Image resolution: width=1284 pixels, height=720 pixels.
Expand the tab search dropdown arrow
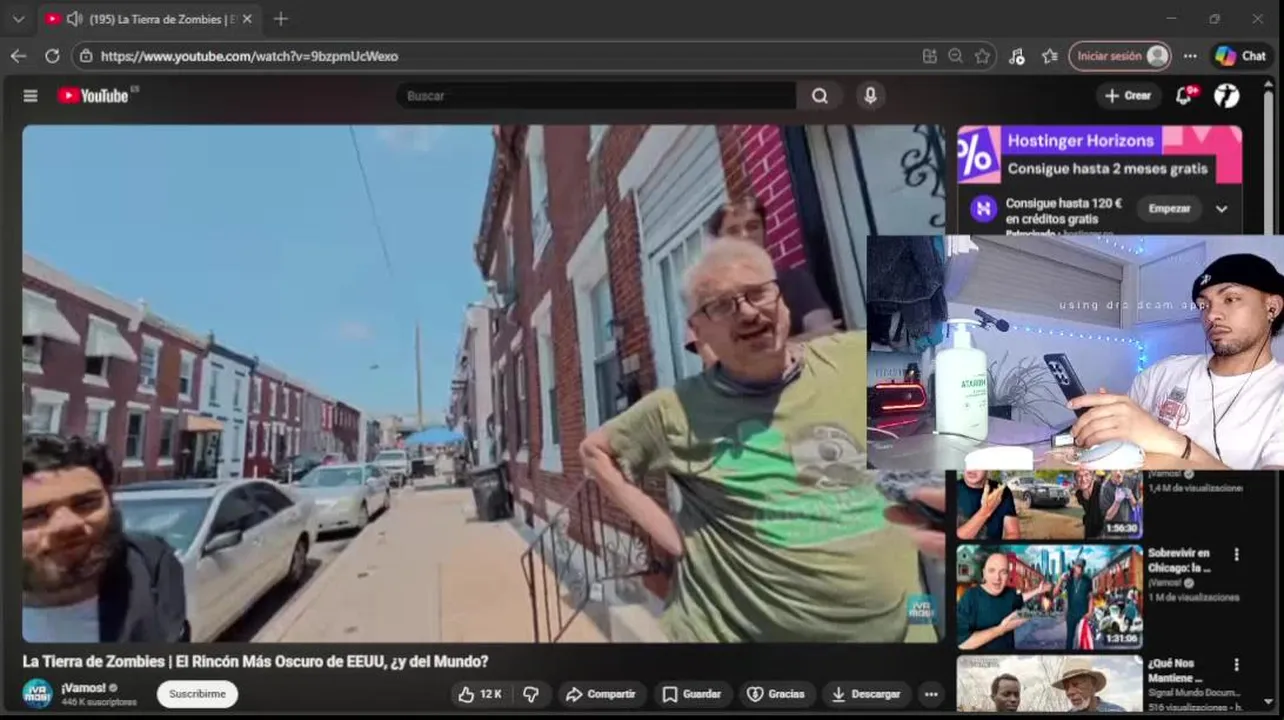[18, 19]
